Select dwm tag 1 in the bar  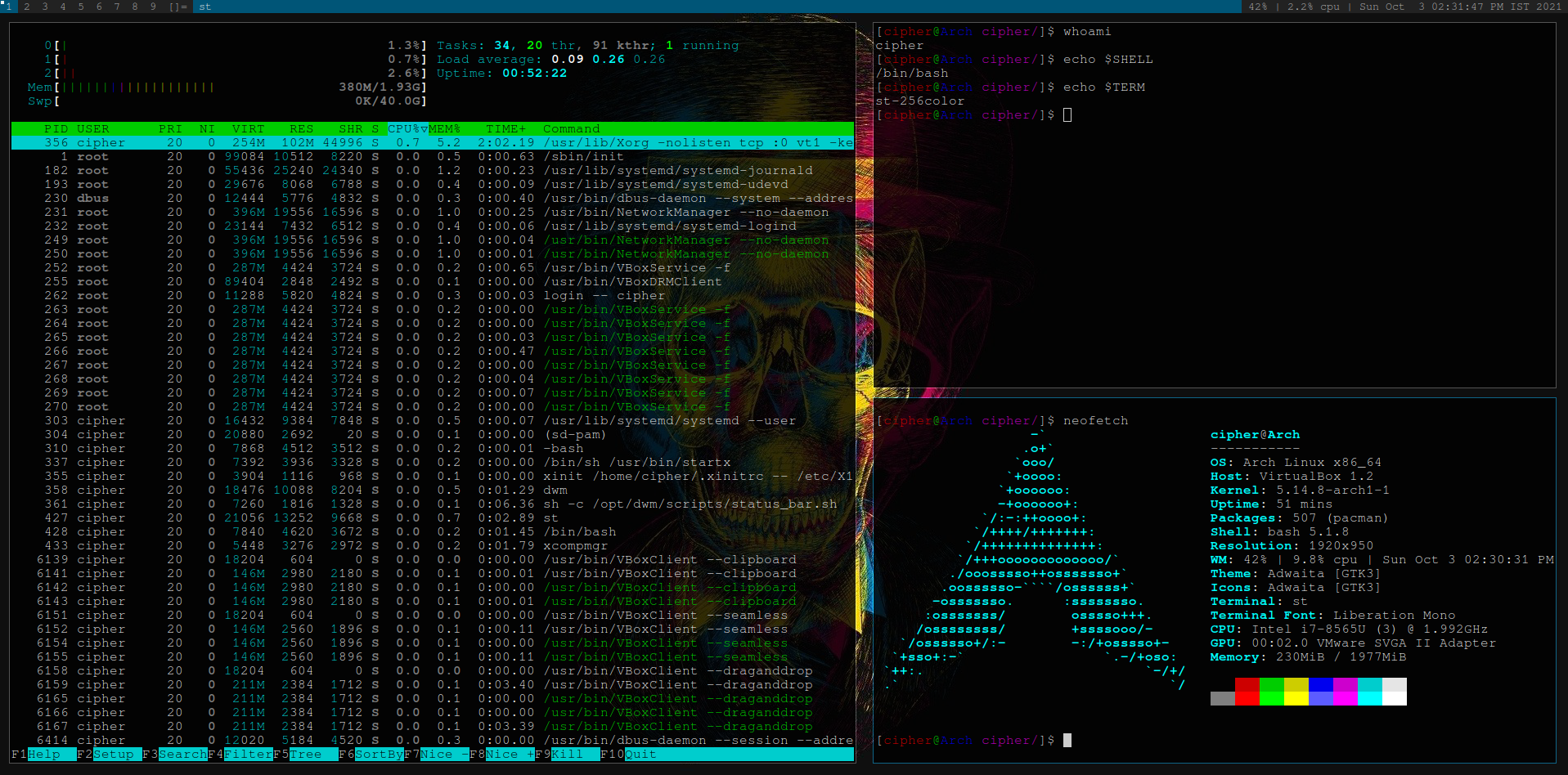tap(8, 6)
